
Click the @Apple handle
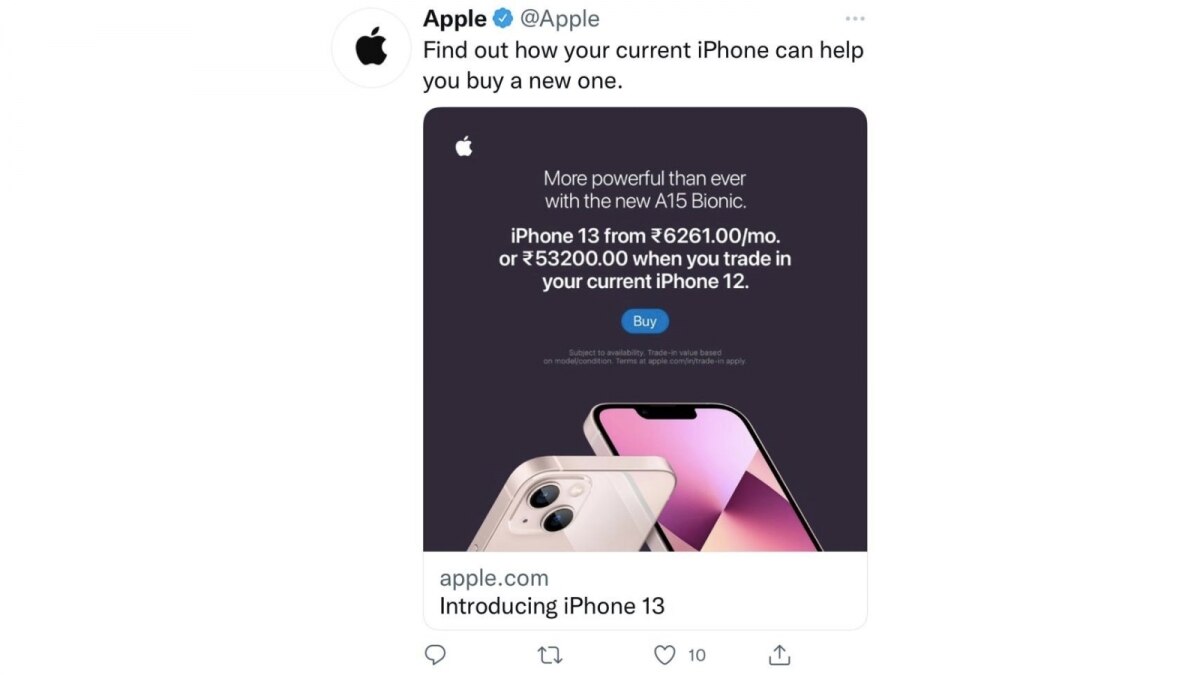click(x=560, y=19)
